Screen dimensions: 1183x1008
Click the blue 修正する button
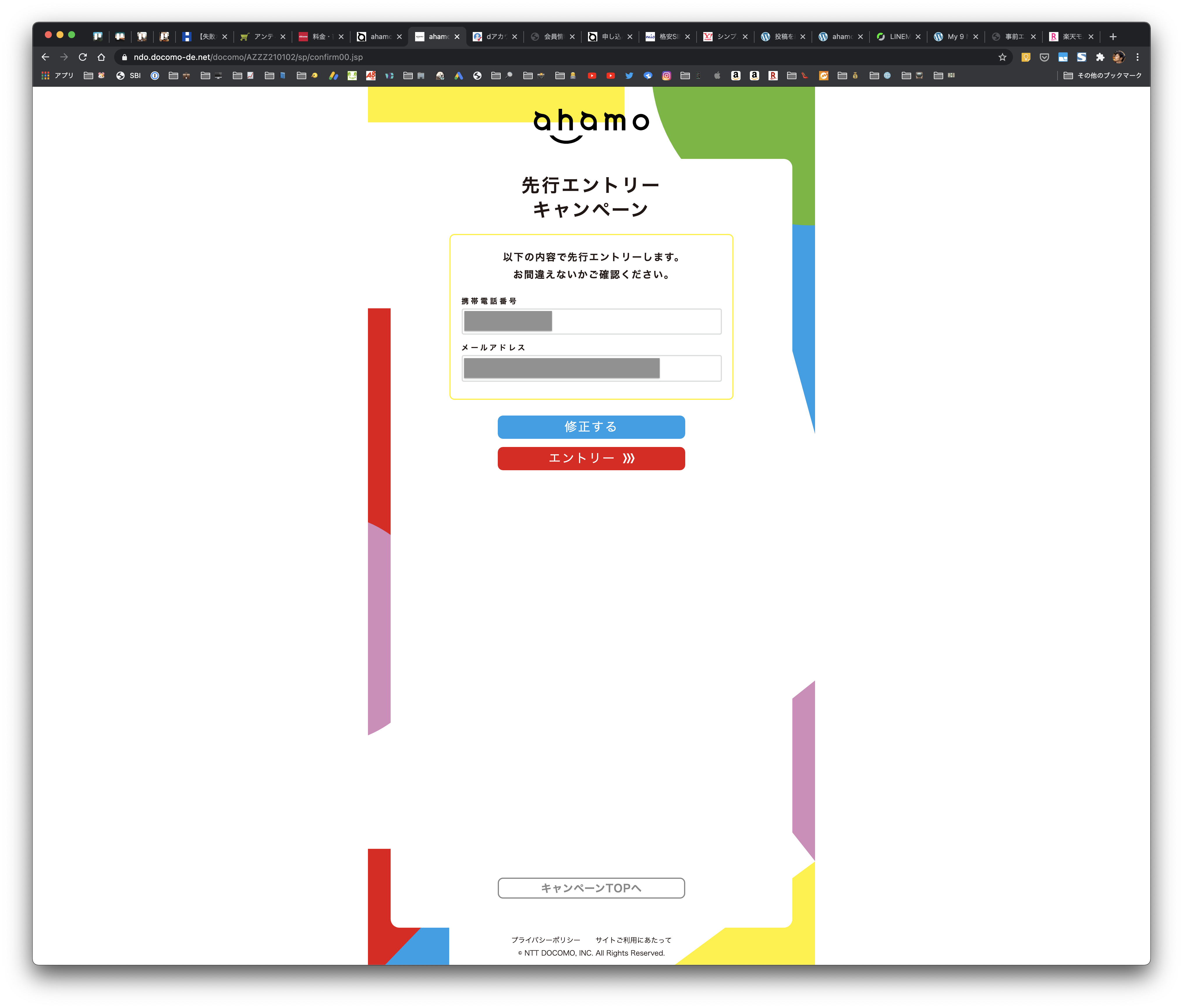click(x=591, y=427)
